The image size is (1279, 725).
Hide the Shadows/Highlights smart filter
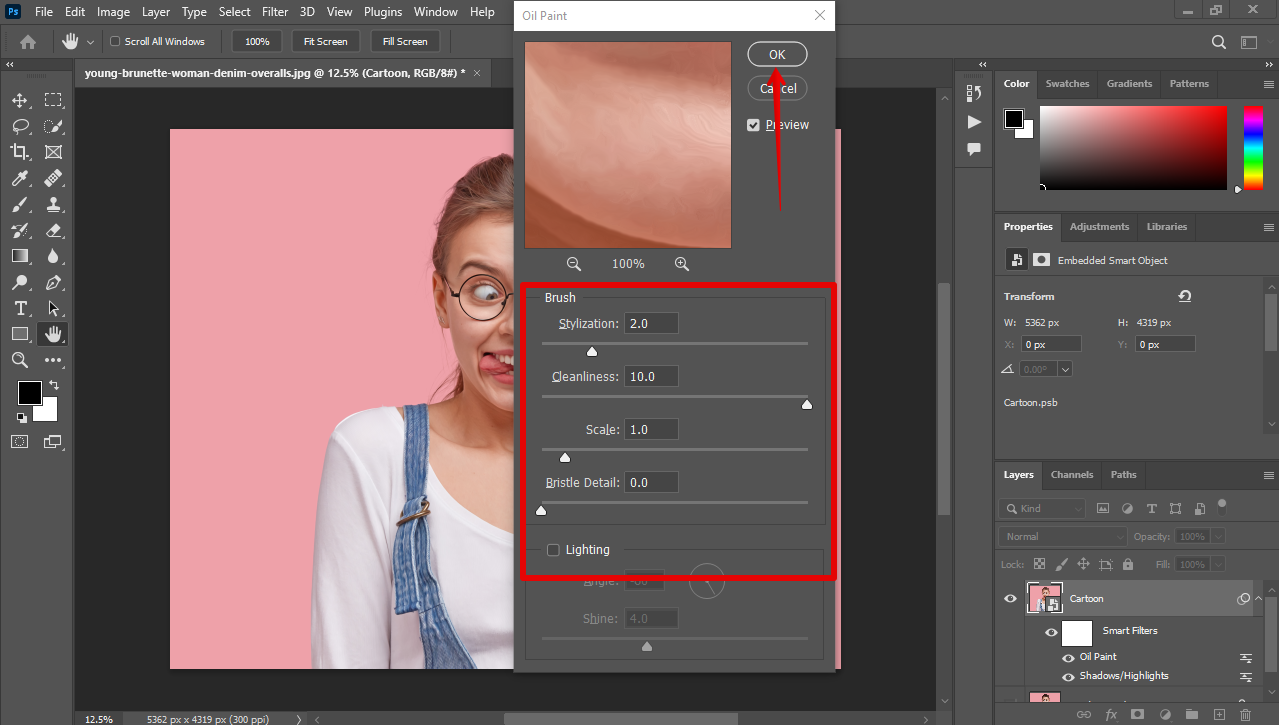(1069, 676)
